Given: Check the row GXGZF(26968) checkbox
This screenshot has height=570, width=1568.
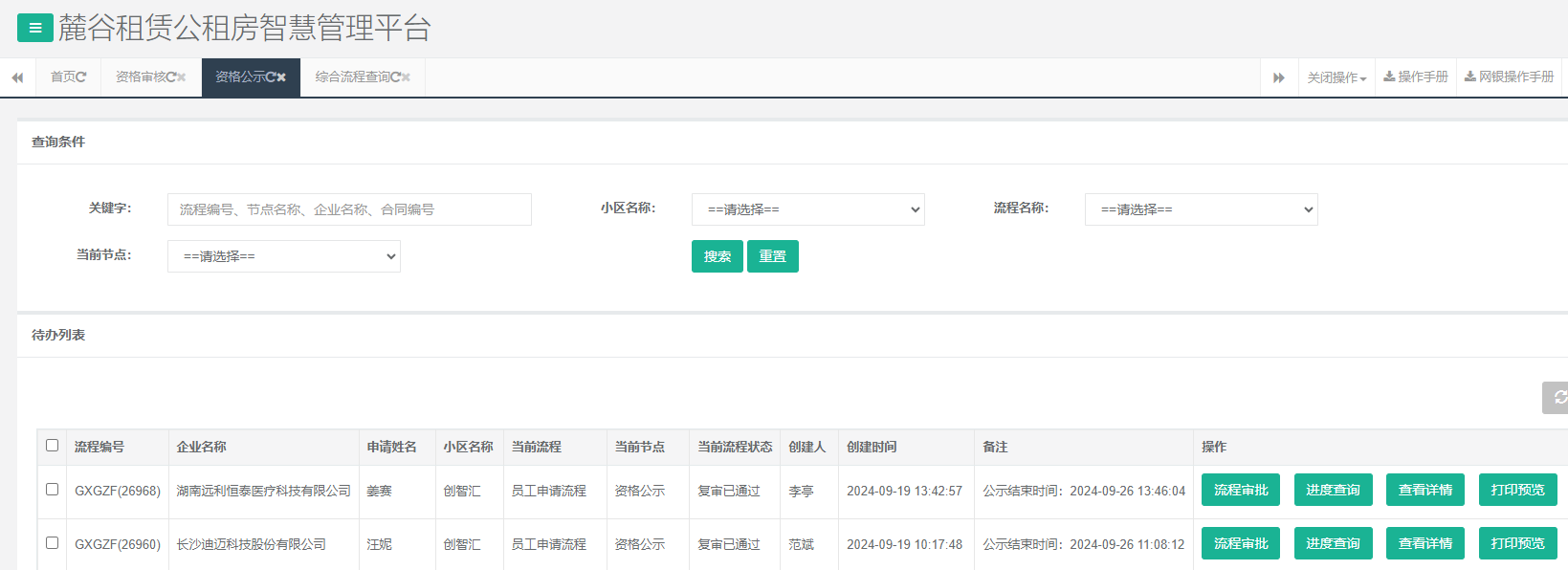Looking at the screenshot, I should (x=53, y=490).
